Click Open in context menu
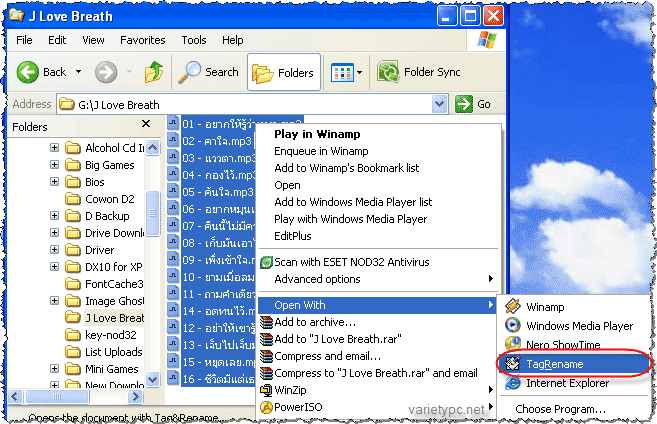657x424 pixels. point(379,185)
